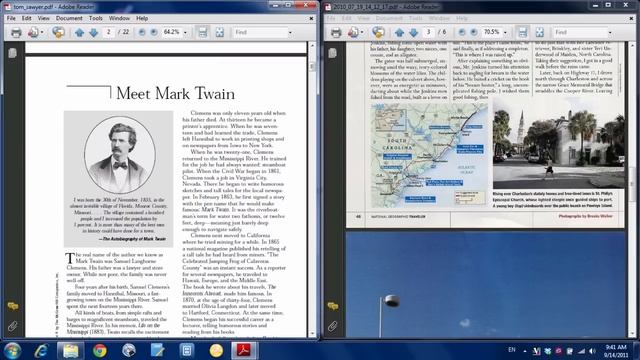Click scroll down arrow in tom_sawyer window
This screenshot has width=640, height=360.
click(x=312, y=334)
